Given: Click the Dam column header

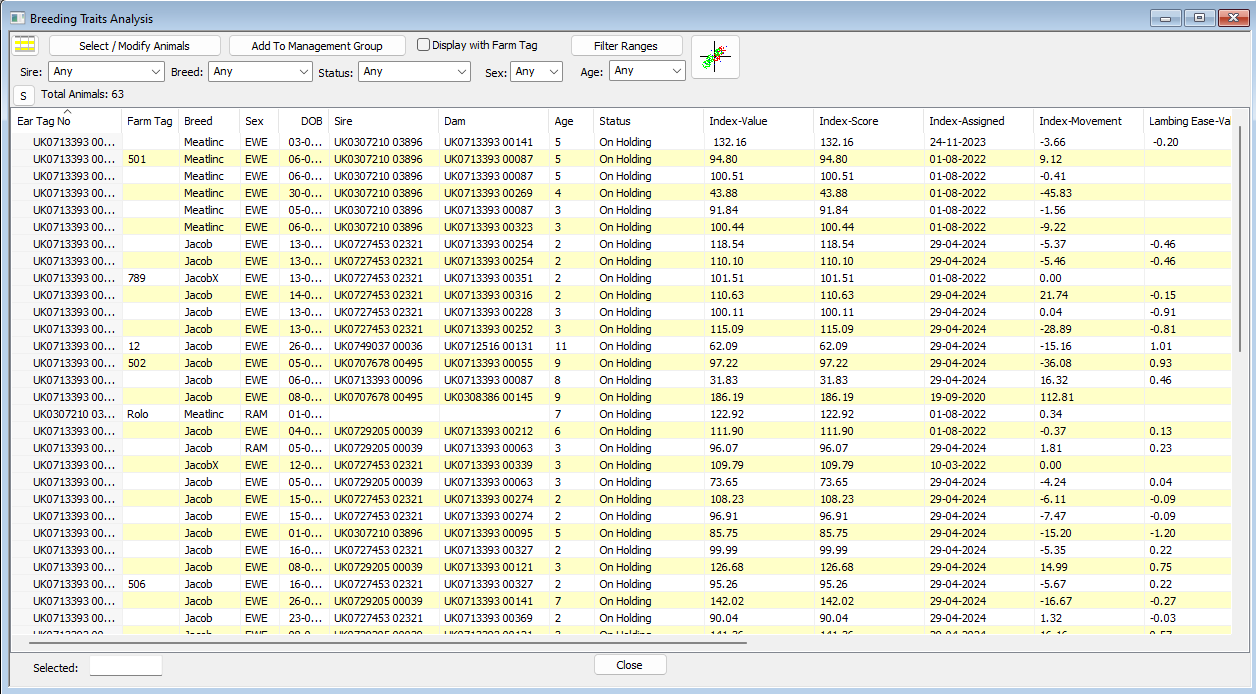Looking at the screenshot, I should [x=493, y=121].
